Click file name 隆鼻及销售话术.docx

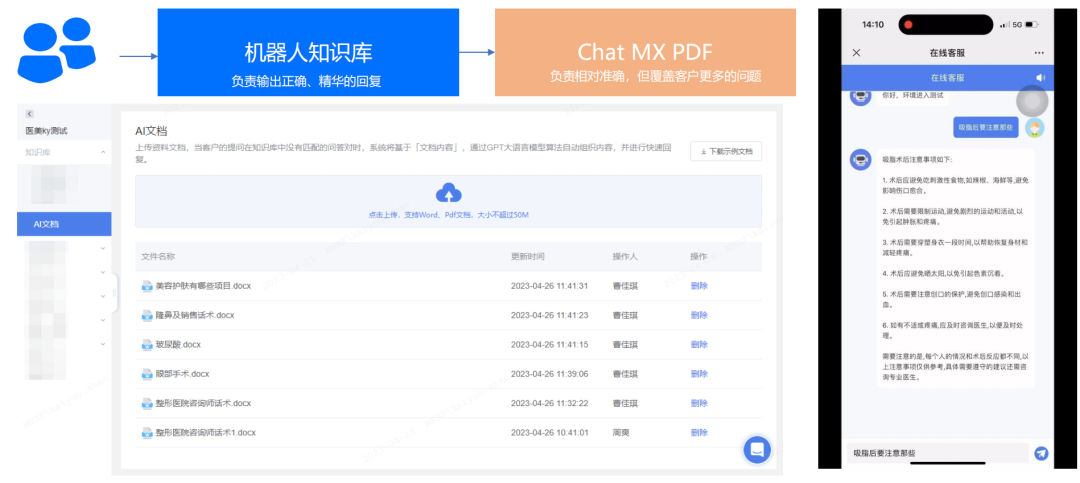point(195,316)
